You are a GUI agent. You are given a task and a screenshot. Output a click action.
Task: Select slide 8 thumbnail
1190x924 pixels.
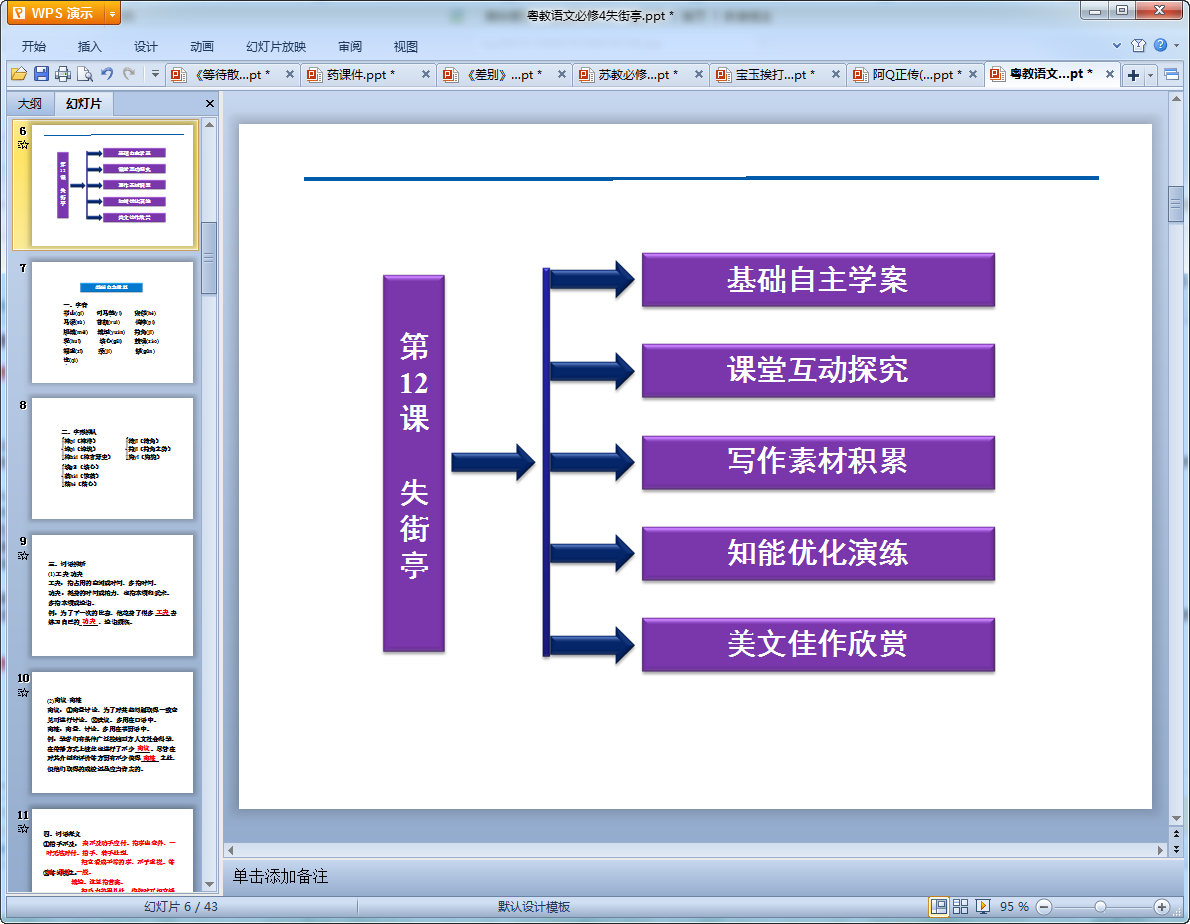tap(112, 459)
